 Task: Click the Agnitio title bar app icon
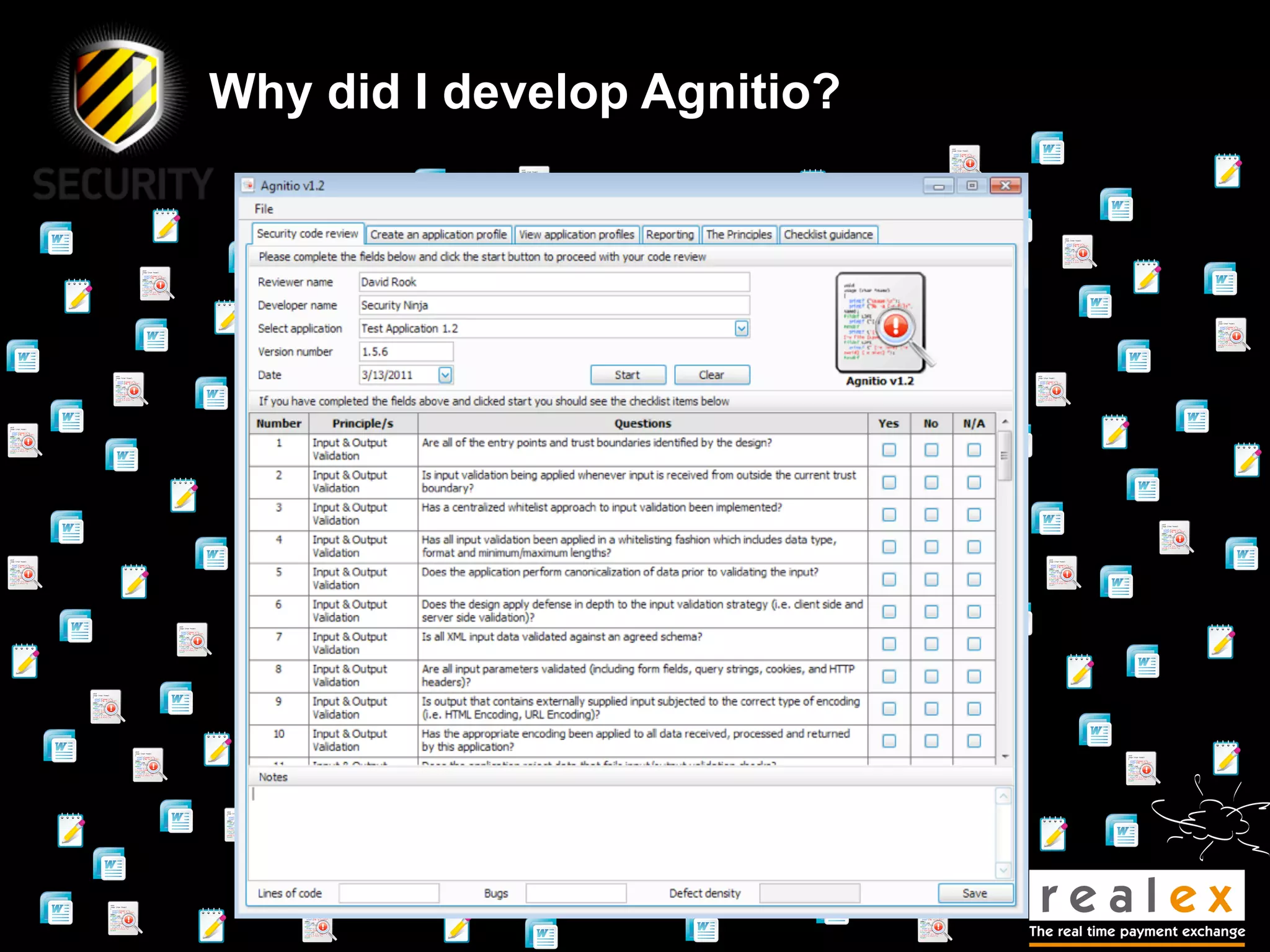[248, 185]
